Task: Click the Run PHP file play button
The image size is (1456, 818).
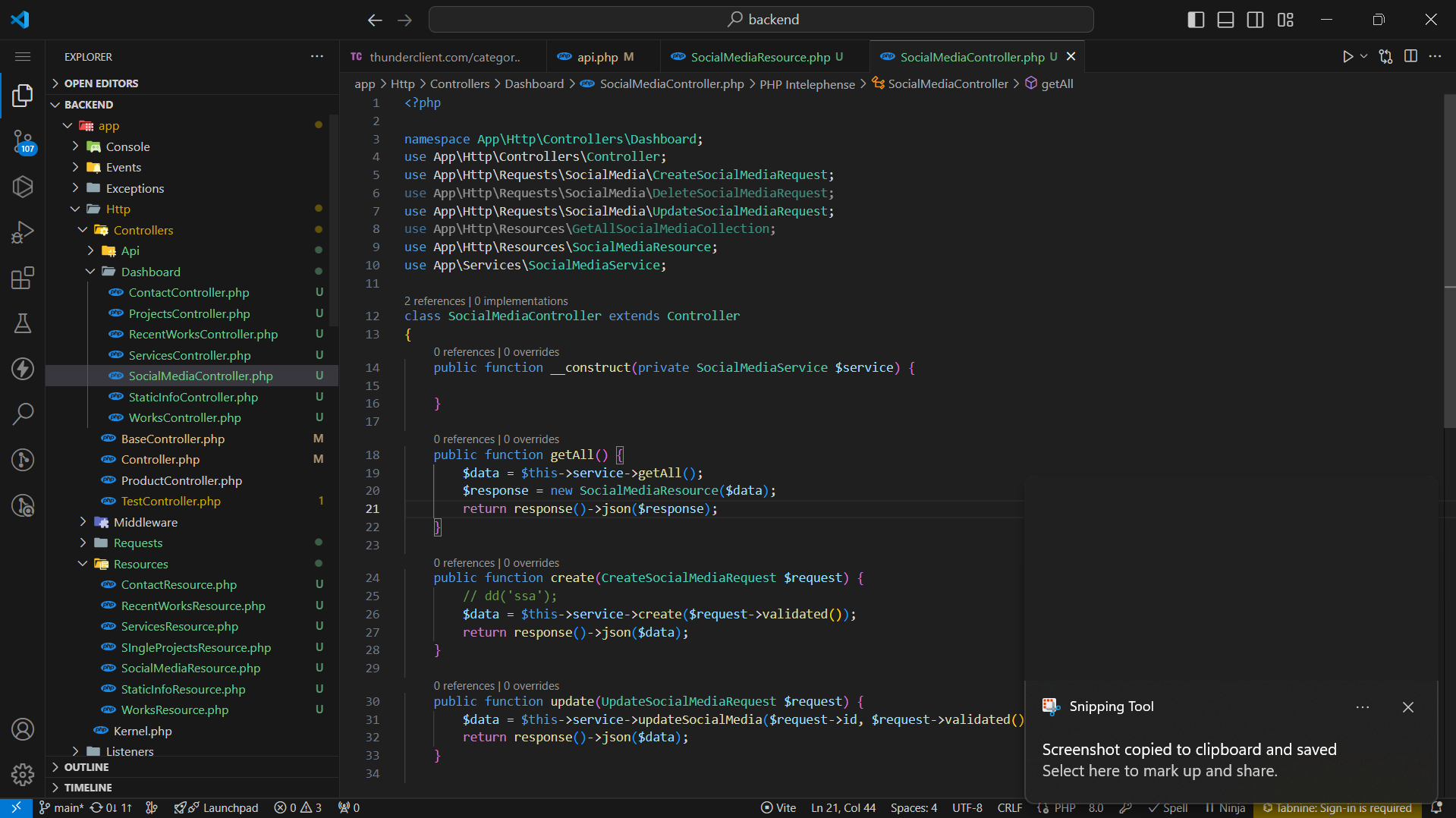Action: point(1347,57)
